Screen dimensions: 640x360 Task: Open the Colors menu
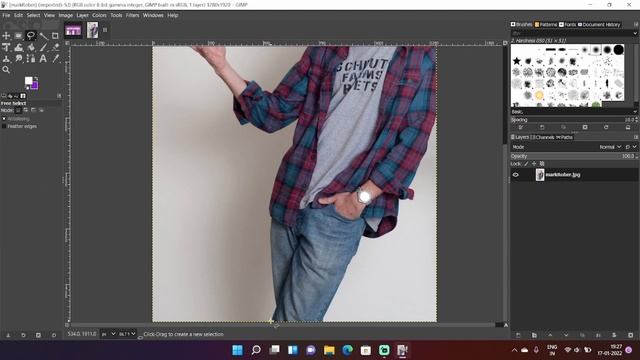click(99, 15)
